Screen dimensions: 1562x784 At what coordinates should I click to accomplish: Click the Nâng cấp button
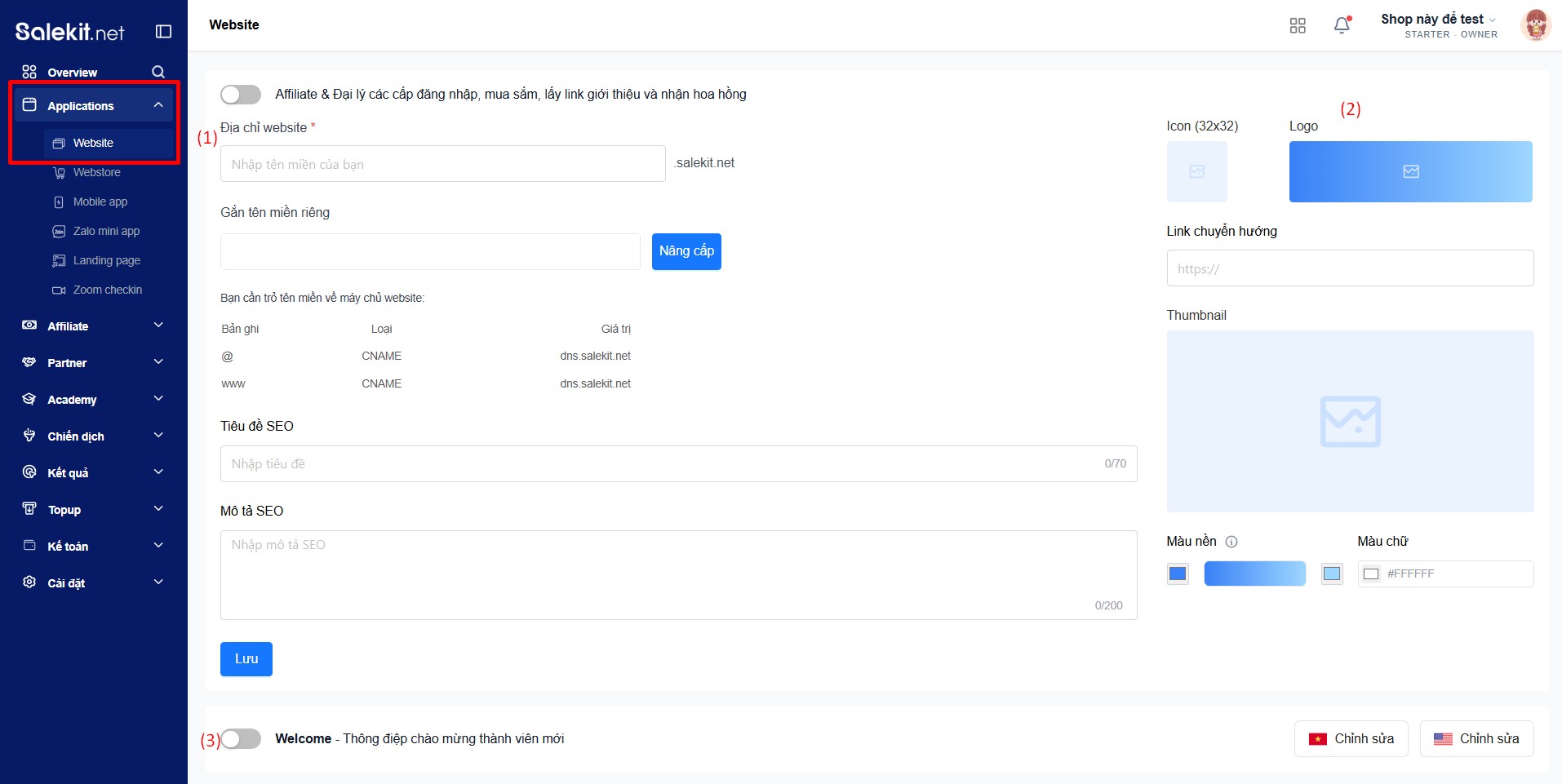[686, 251]
